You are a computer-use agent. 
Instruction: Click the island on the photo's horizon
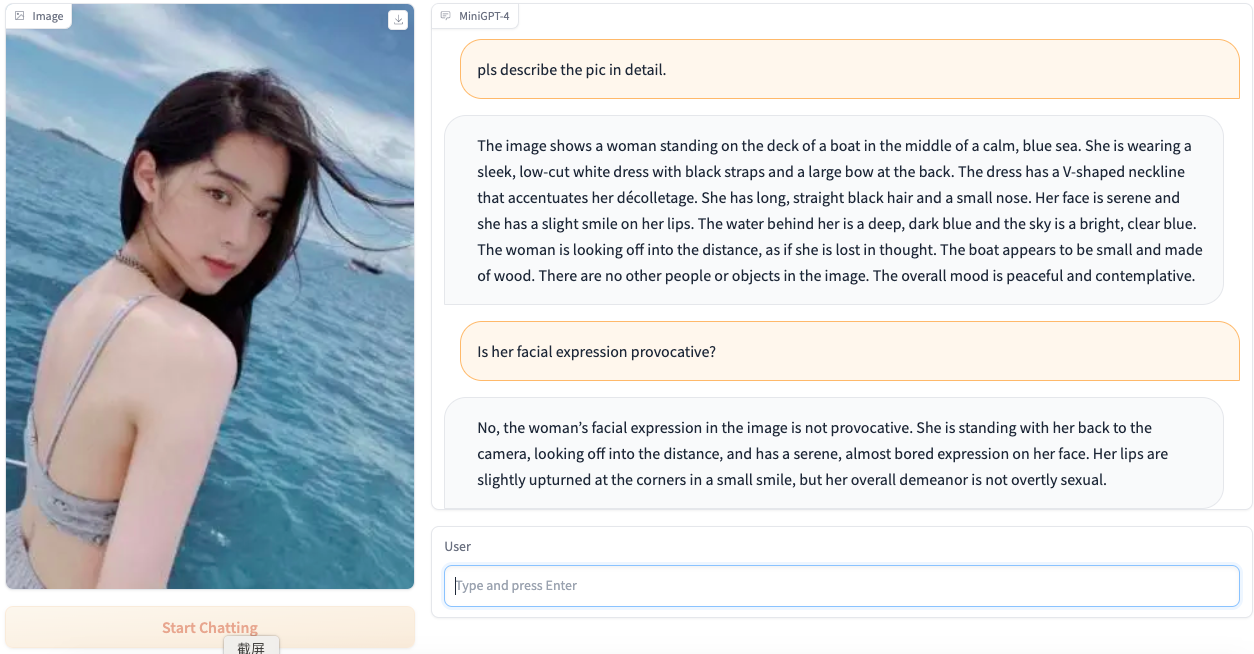point(62,134)
